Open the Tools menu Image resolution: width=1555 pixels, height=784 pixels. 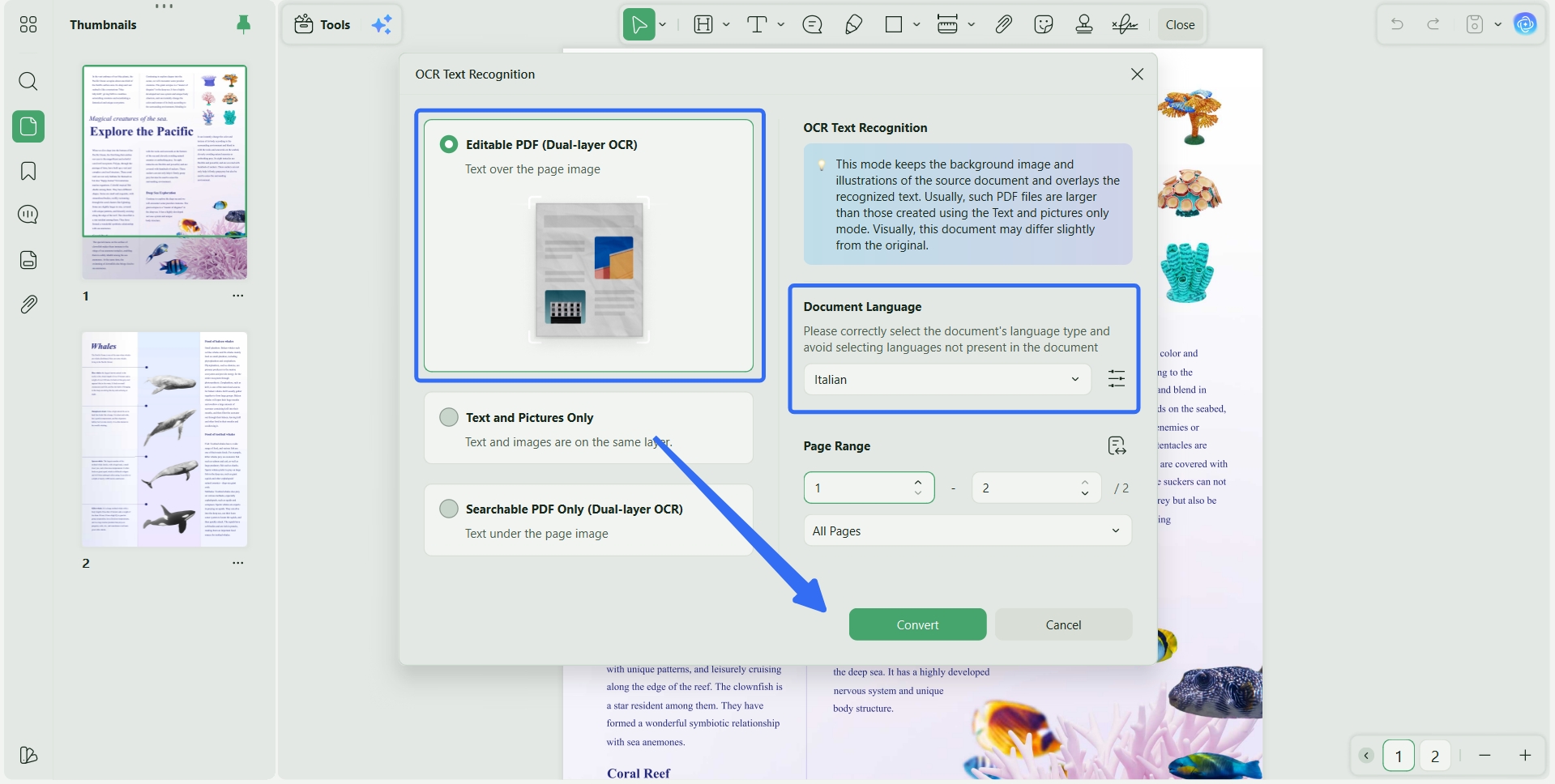click(x=323, y=24)
